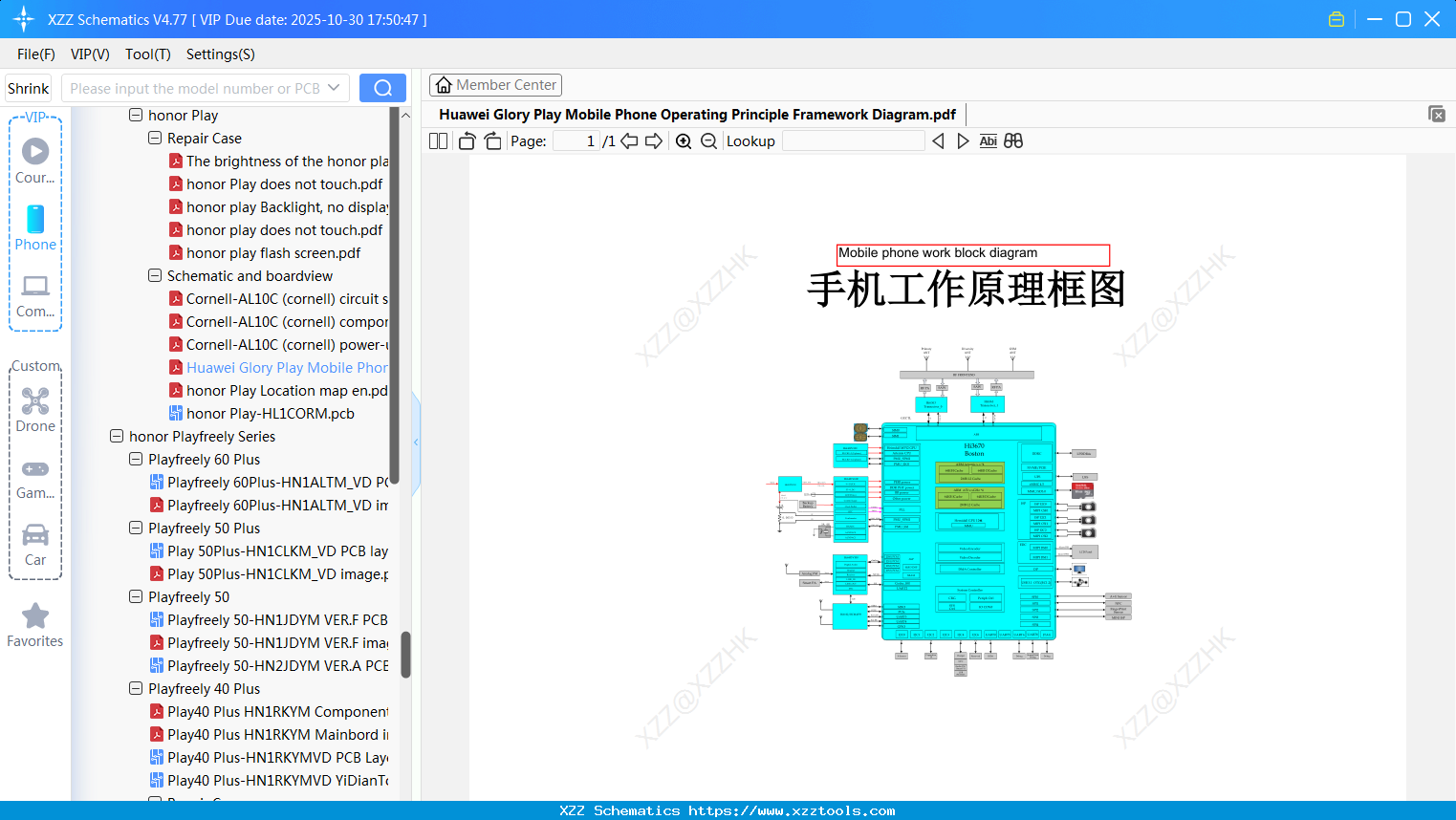Open the model number dropdown arrow
Image resolution: width=1456 pixels, height=820 pixels.
coord(334,88)
